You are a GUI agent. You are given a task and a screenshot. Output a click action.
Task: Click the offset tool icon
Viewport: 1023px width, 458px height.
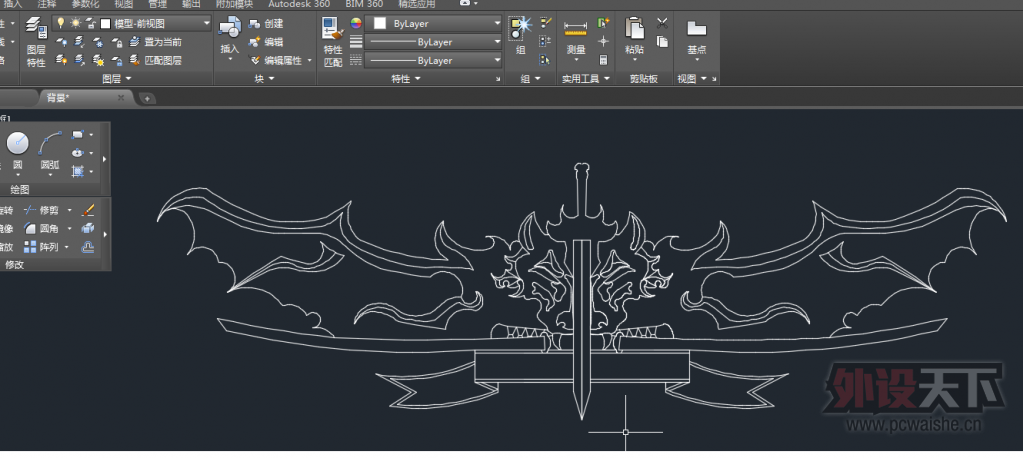click(87, 247)
